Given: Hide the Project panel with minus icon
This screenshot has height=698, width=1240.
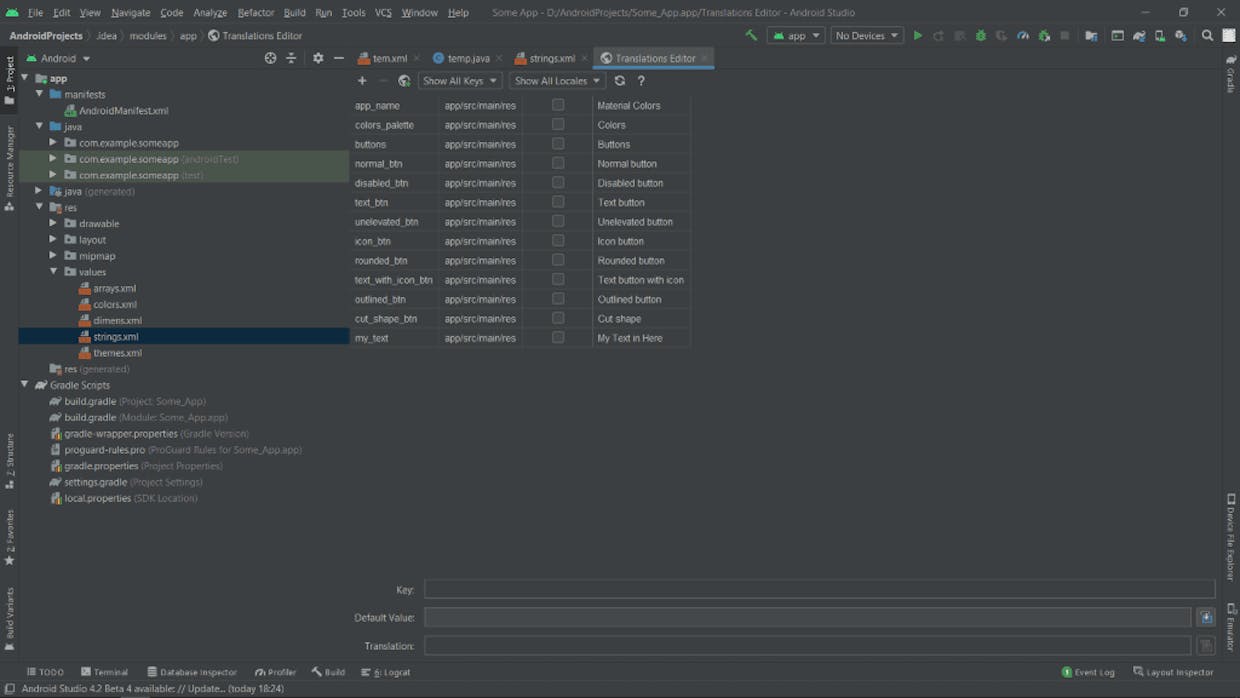Looking at the screenshot, I should [x=339, y=58].
